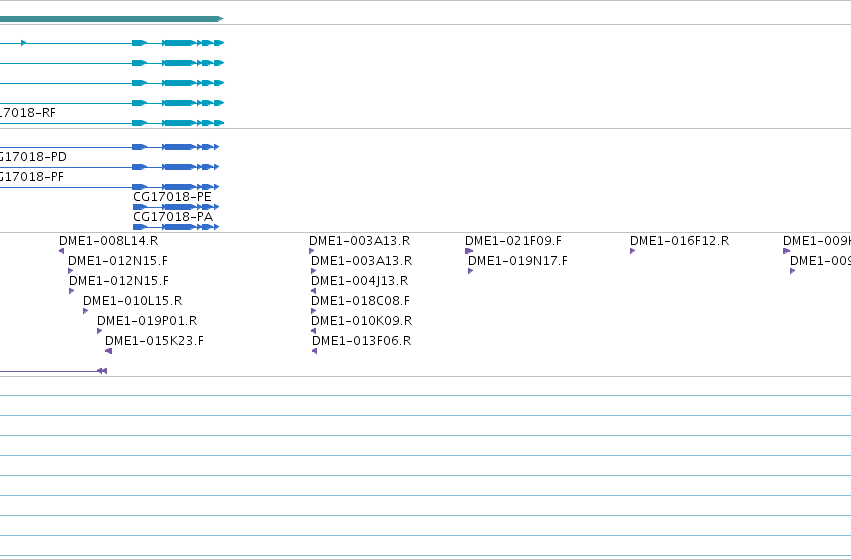
Task: Click the DME1-004J13.R label
Action: [x=359, y=281]
